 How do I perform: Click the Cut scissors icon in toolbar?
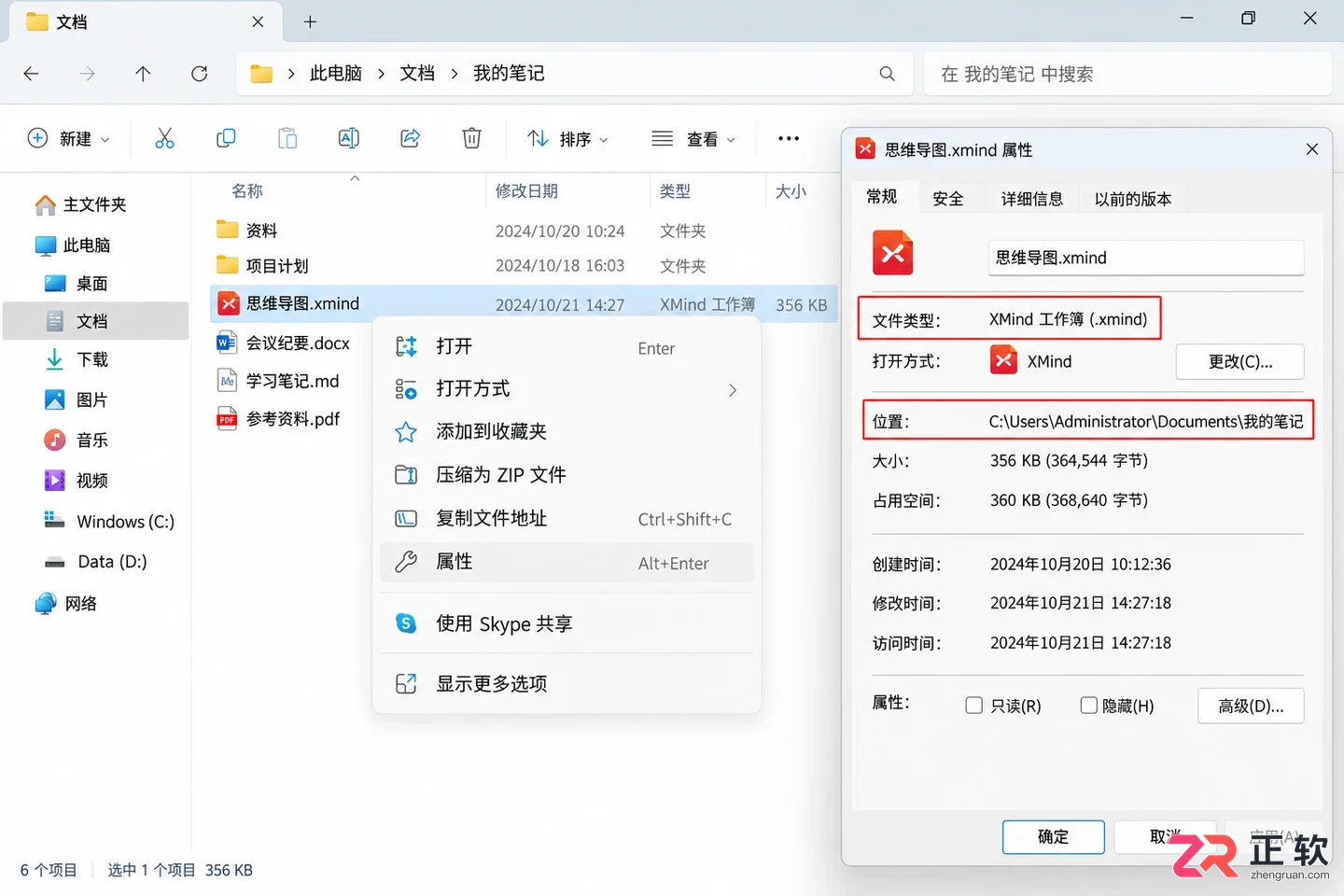(164, 138)
